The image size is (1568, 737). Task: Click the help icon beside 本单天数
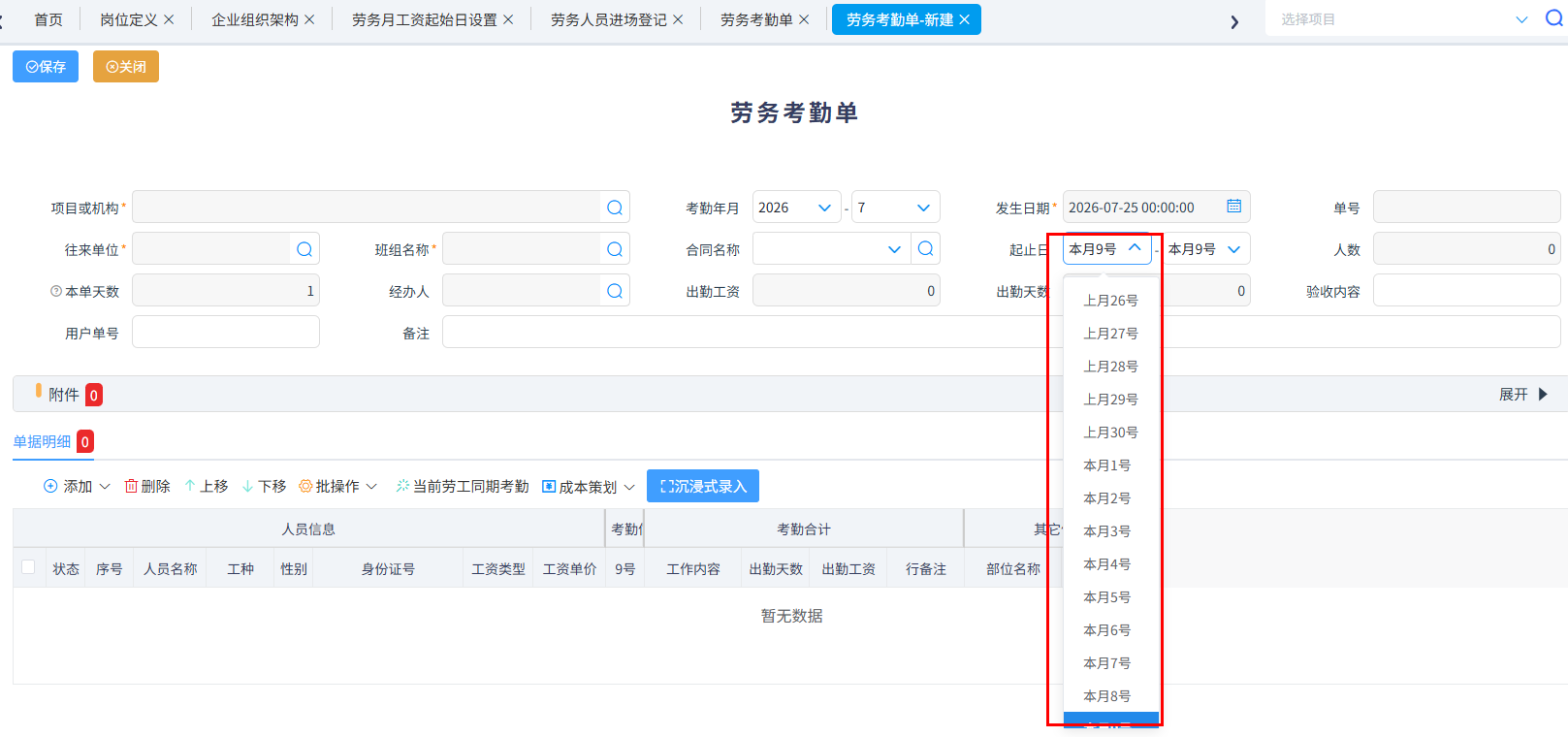coord(56,291)
